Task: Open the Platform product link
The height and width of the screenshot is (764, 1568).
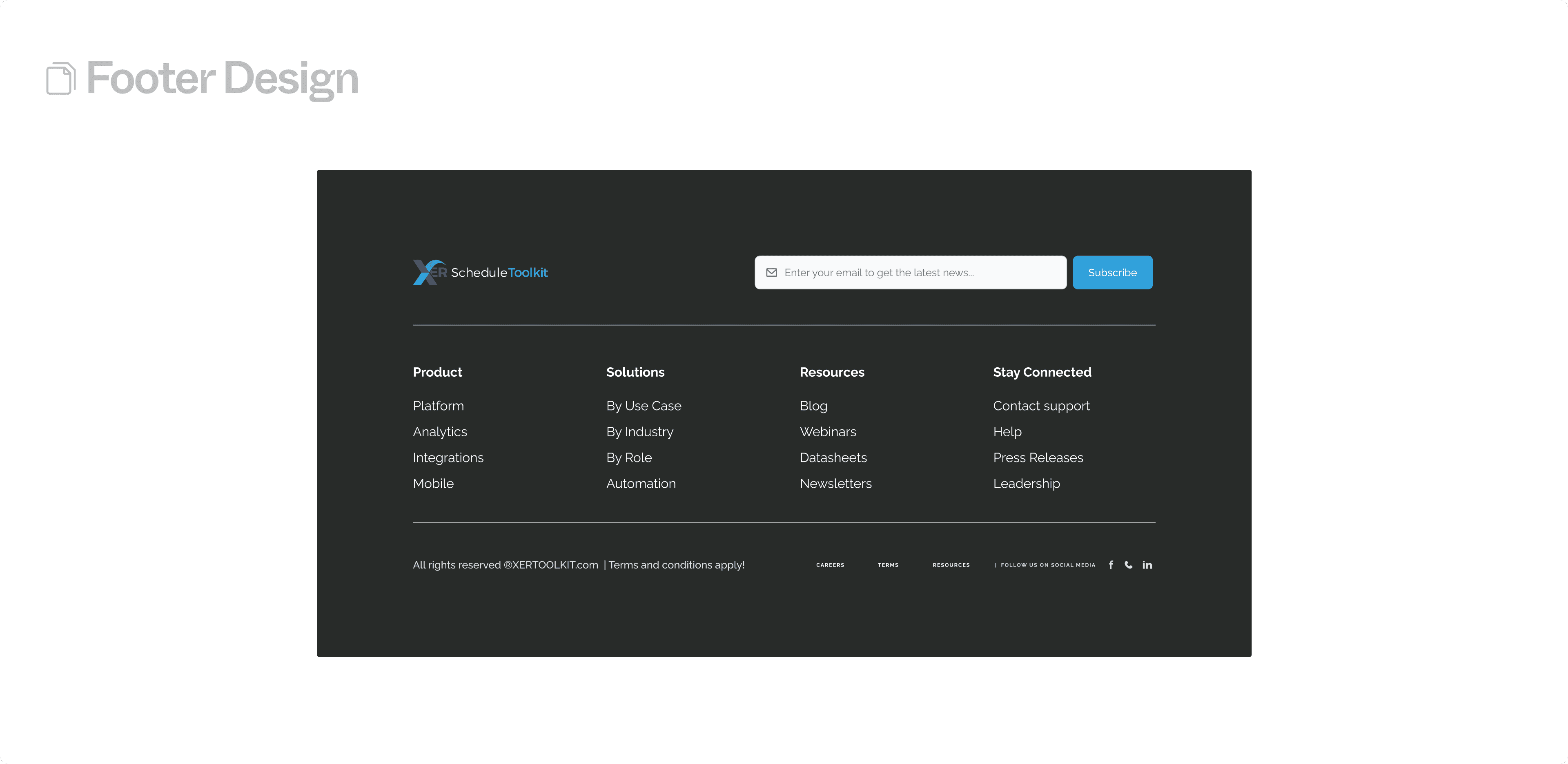Action: [438, 406]
